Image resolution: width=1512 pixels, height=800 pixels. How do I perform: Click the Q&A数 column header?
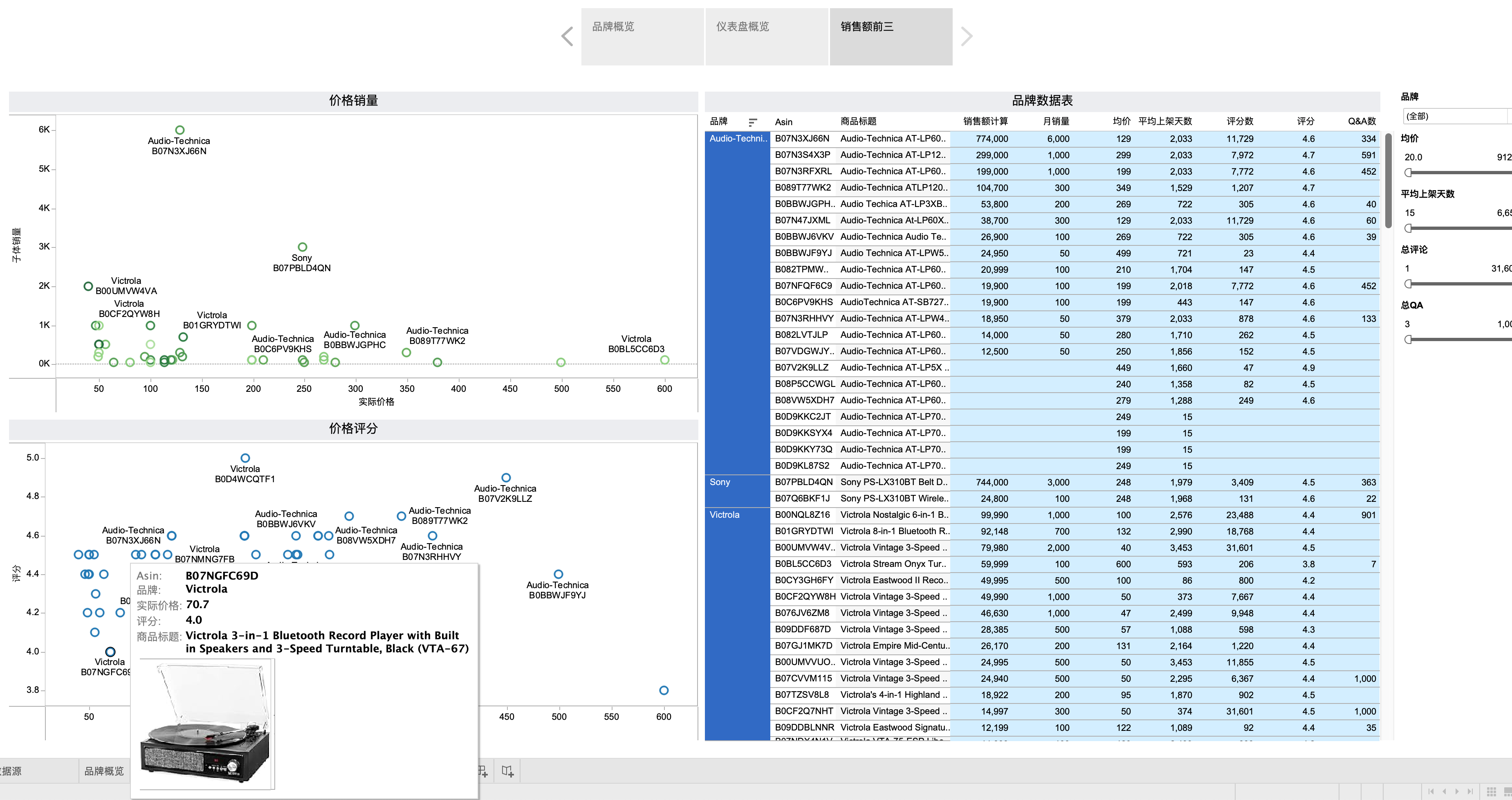pyautogui.click(x=1362, y=121)
